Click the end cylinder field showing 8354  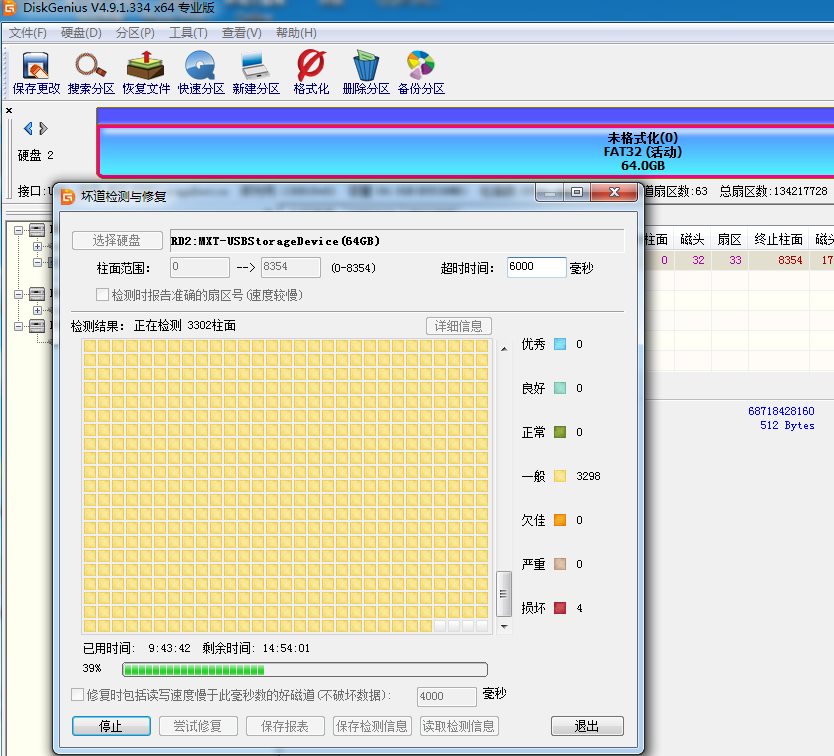pos(291,267)
